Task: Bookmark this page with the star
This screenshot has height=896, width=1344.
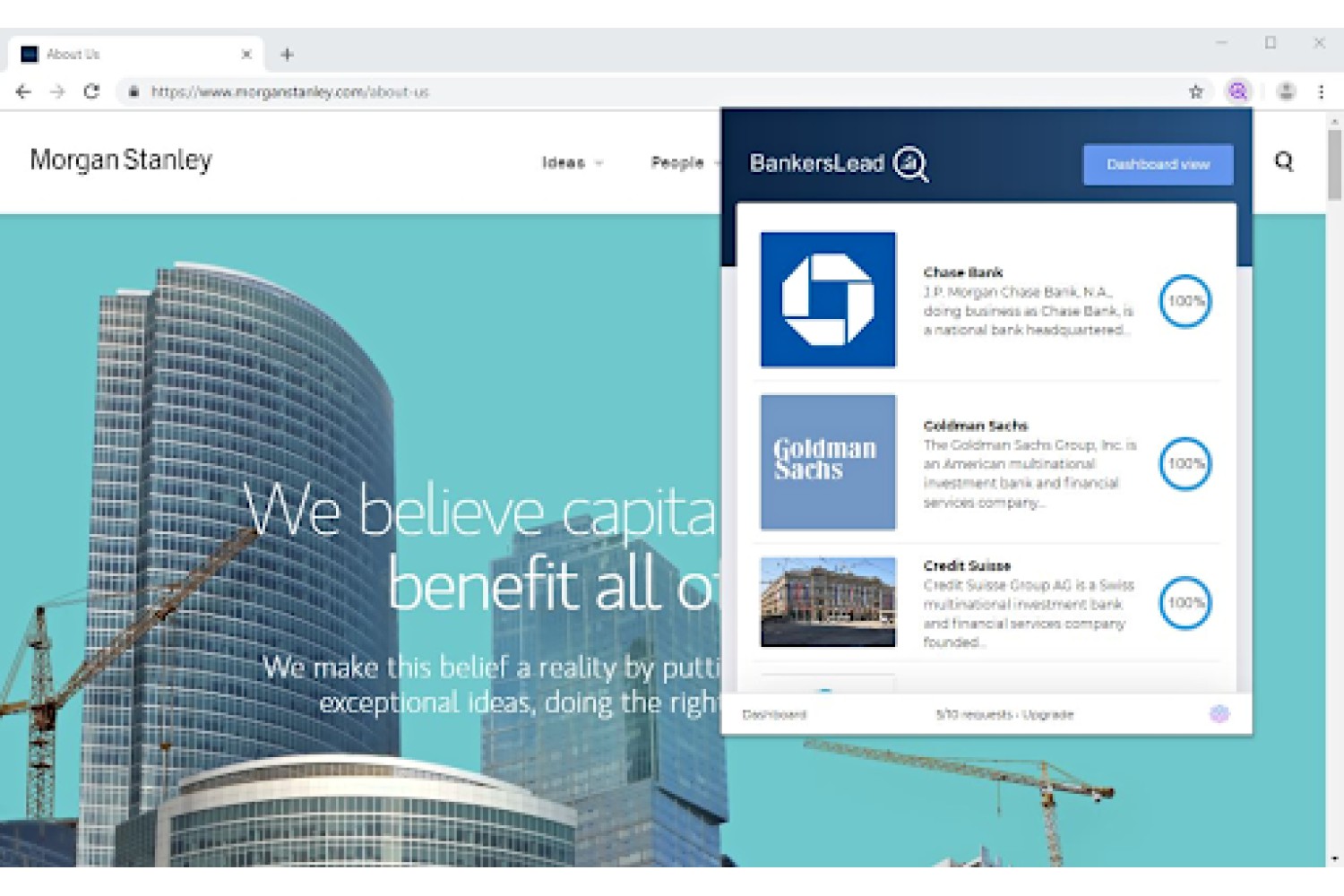Action: click(x=1195, y=91)
